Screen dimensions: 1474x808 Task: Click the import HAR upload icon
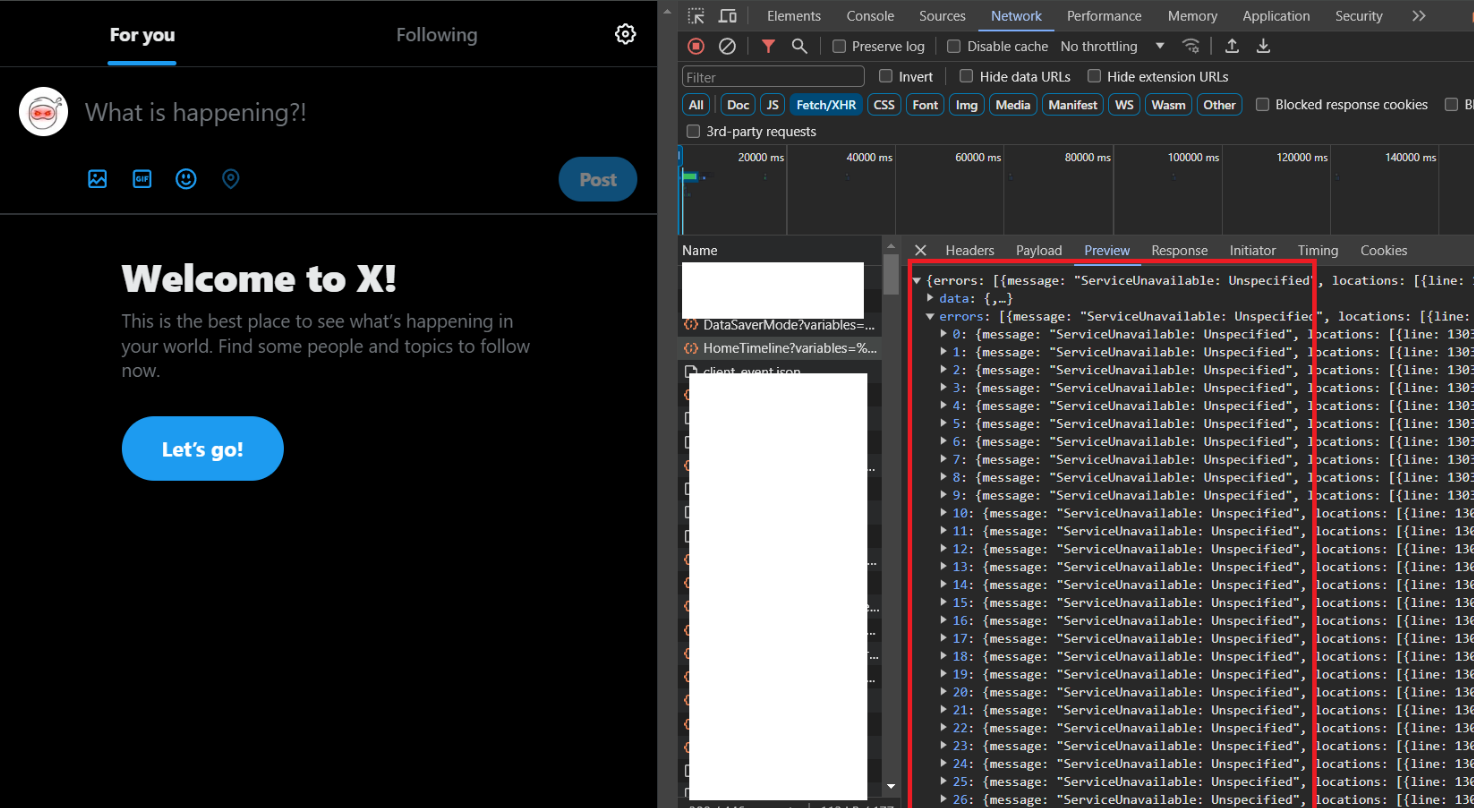1232,46
